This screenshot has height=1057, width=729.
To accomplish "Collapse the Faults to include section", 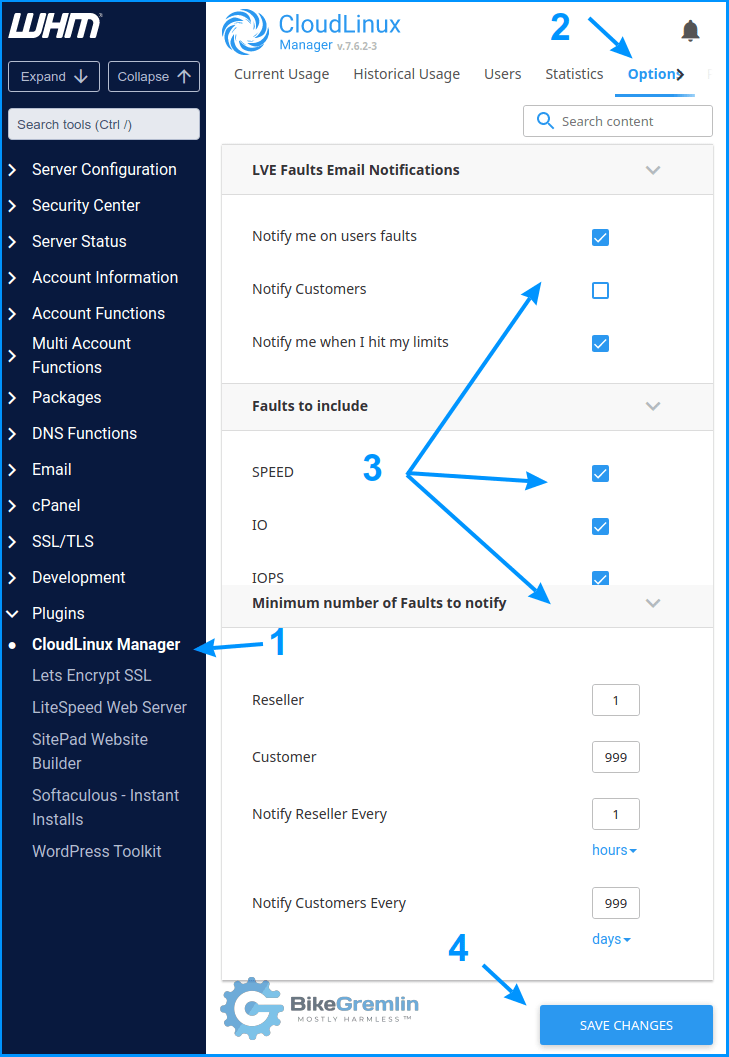I will click(x=652, y=406).
